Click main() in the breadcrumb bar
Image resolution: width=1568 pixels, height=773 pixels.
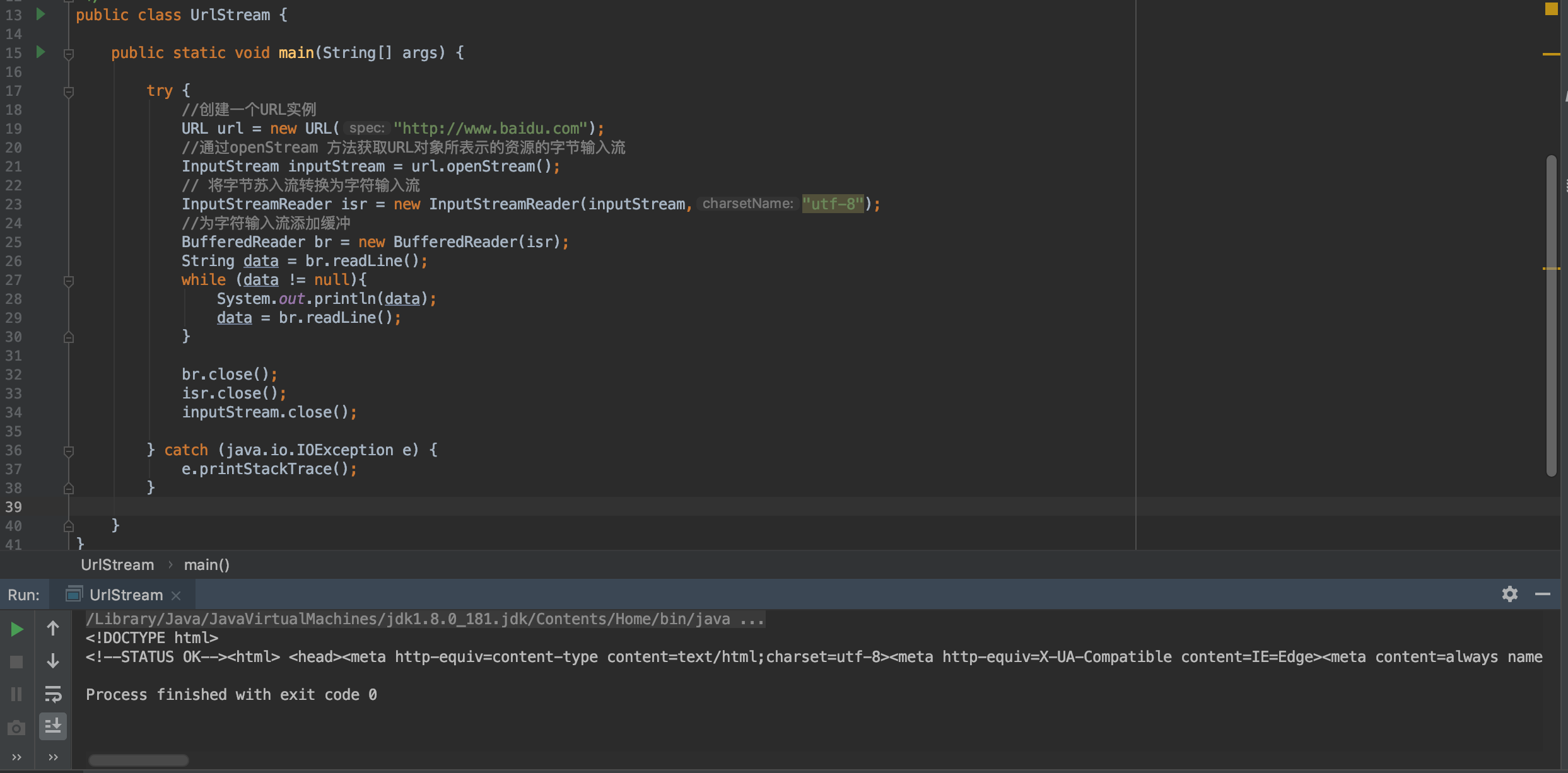tap(206, 565)
